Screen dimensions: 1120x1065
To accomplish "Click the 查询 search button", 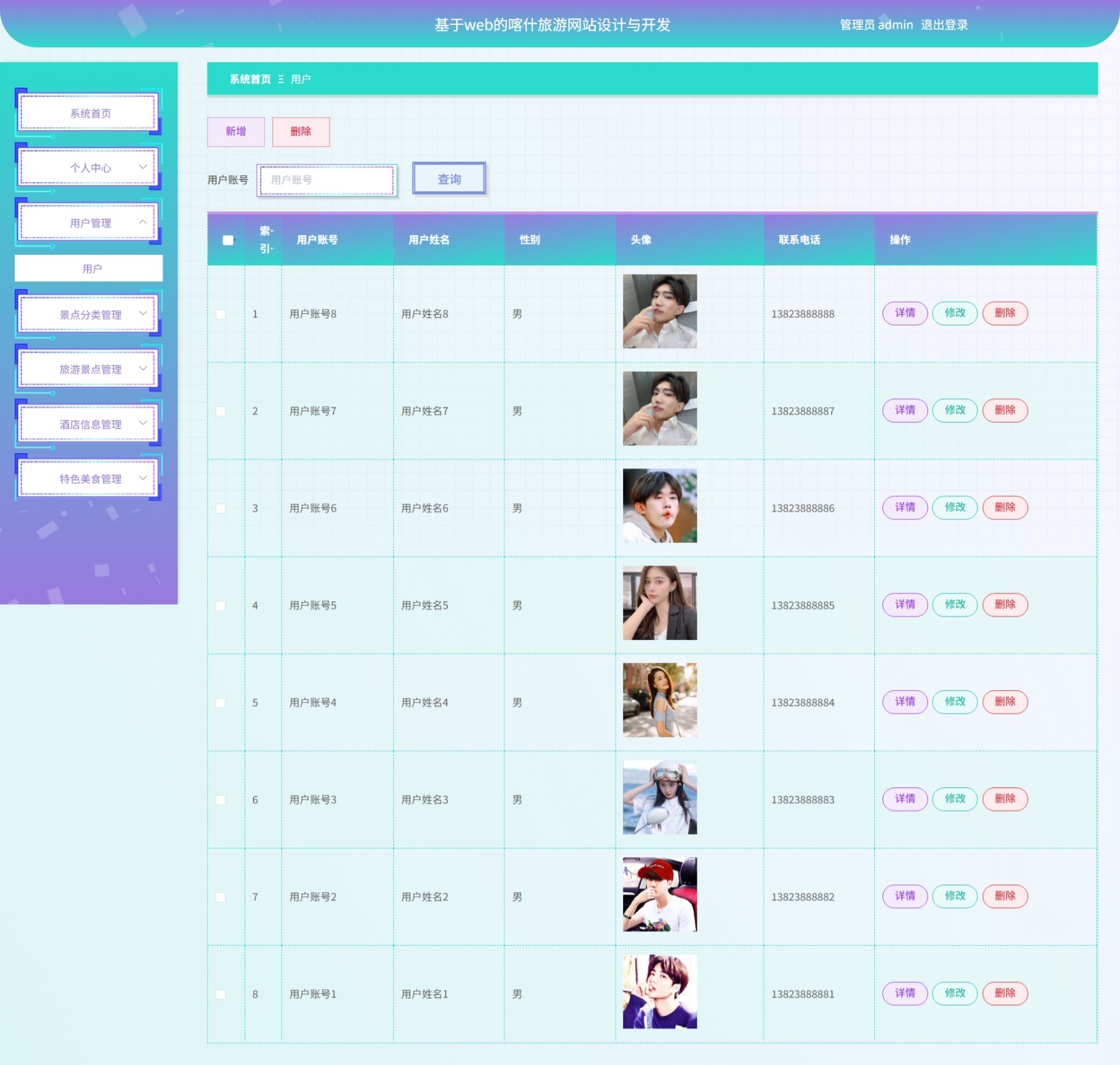I will coord(449,179).
